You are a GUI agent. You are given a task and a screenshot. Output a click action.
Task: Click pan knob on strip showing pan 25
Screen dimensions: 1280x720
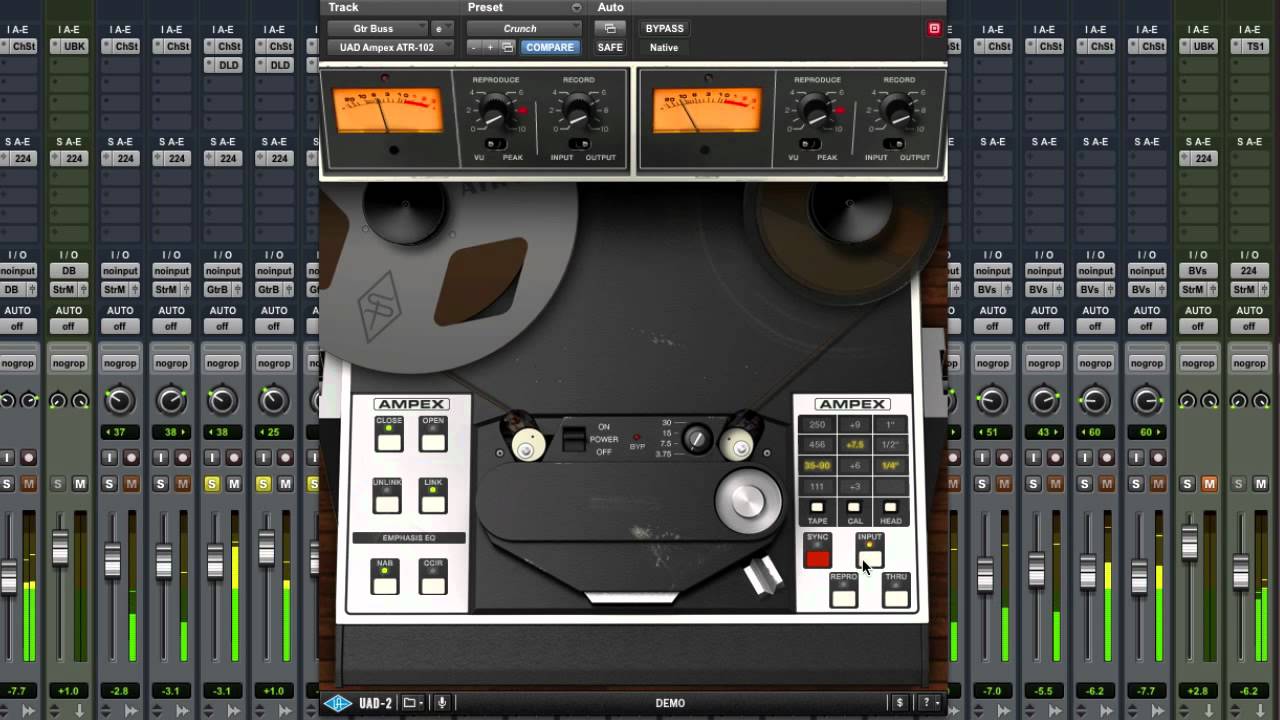[274, 401]
